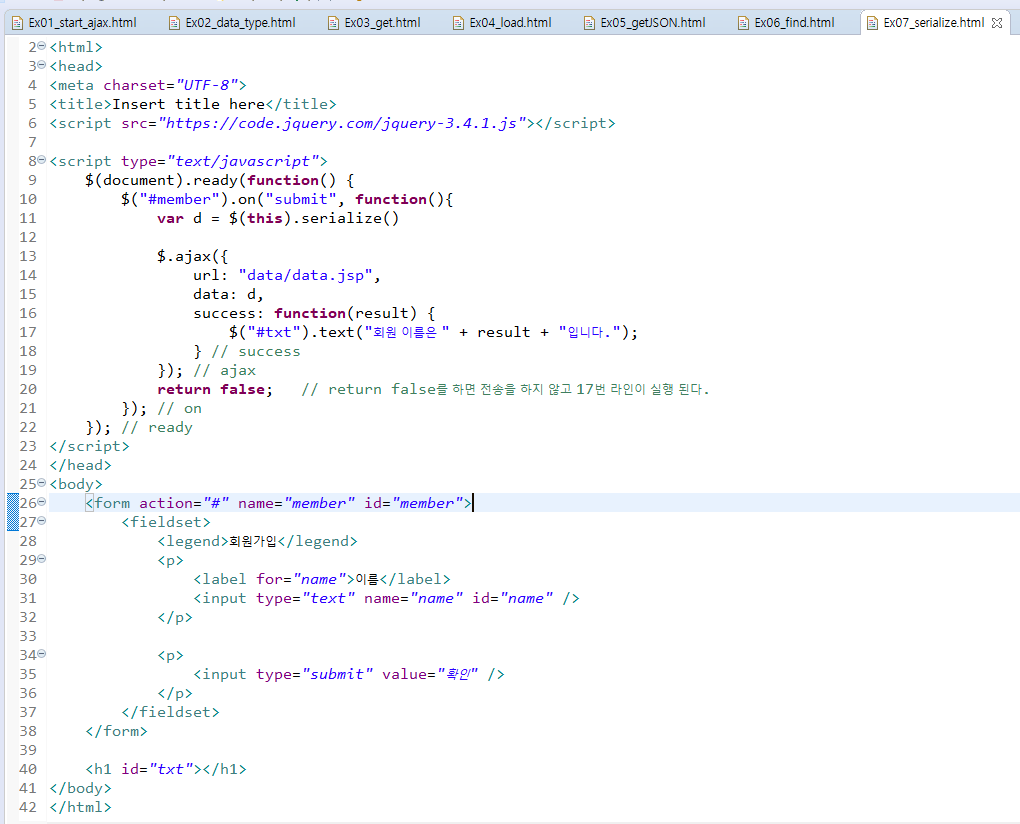The width and height of the screenshot is (1020, 824).
Task: Click the closing </fieldset> tag
Action: pos(170,712)
